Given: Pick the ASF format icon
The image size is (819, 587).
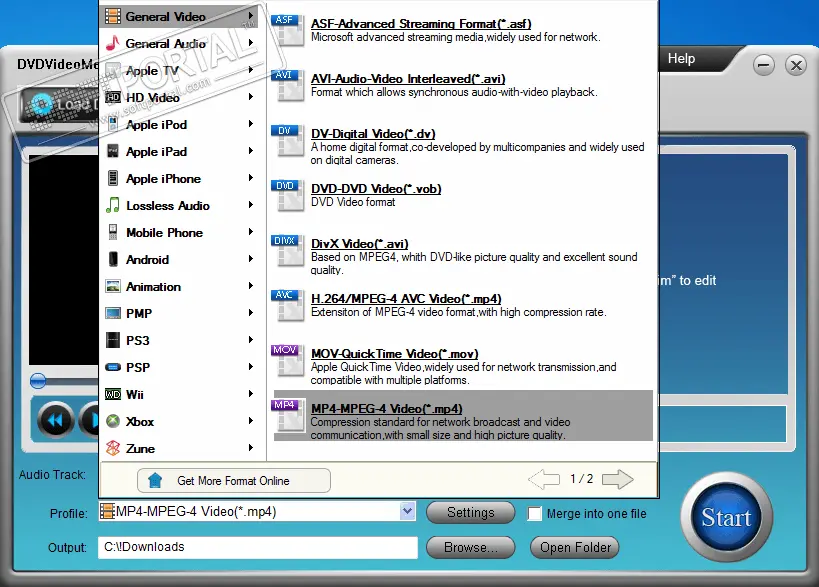Looking at the screenshot, I should [x=286, y=30].
